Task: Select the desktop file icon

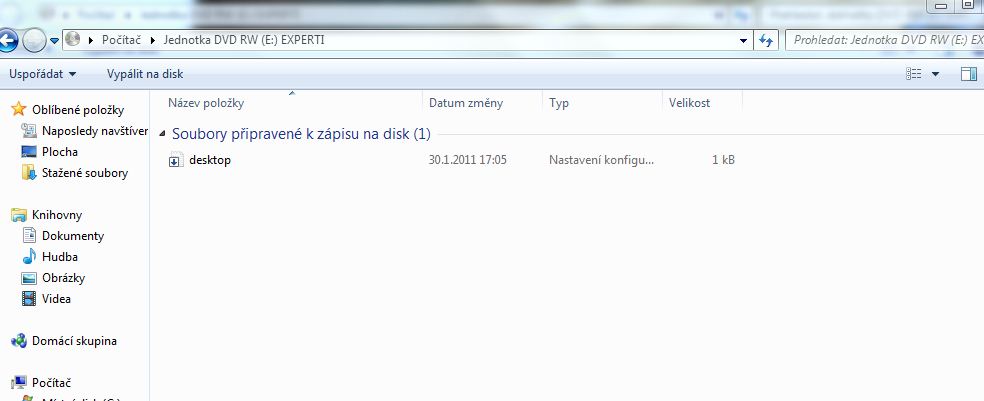Action: (x=176, y=160)
